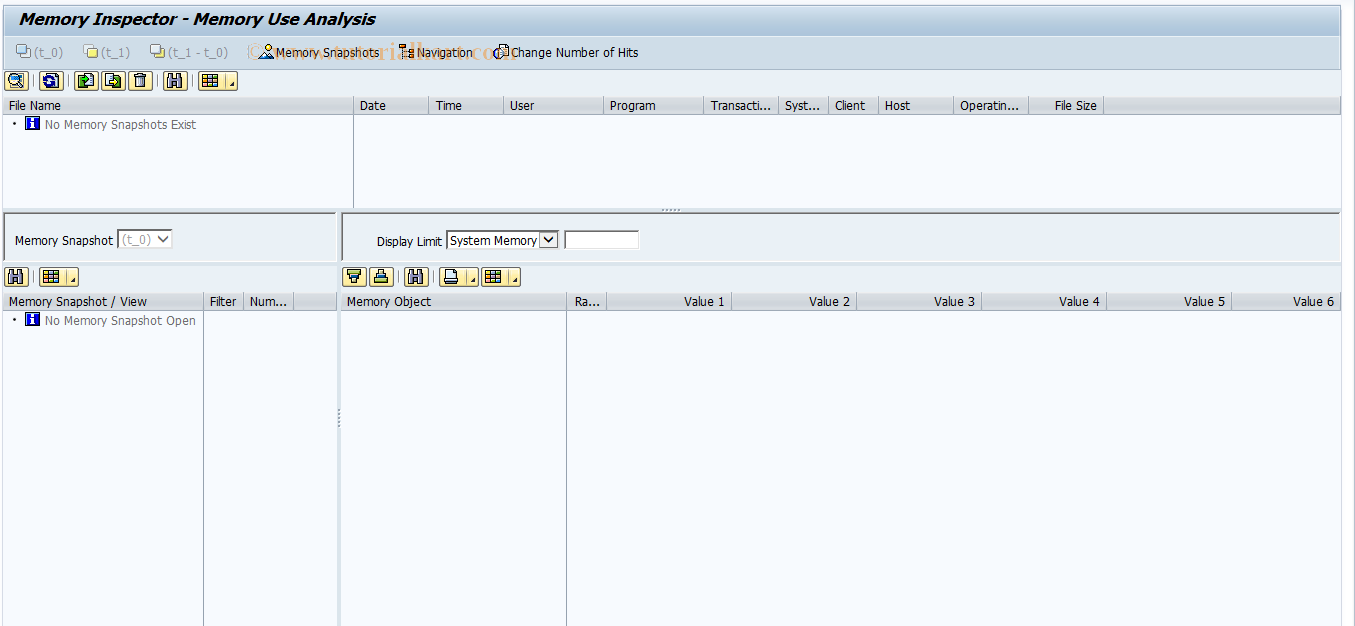Select No Memory Snapshot Open tree item

[x=120, y=321]
